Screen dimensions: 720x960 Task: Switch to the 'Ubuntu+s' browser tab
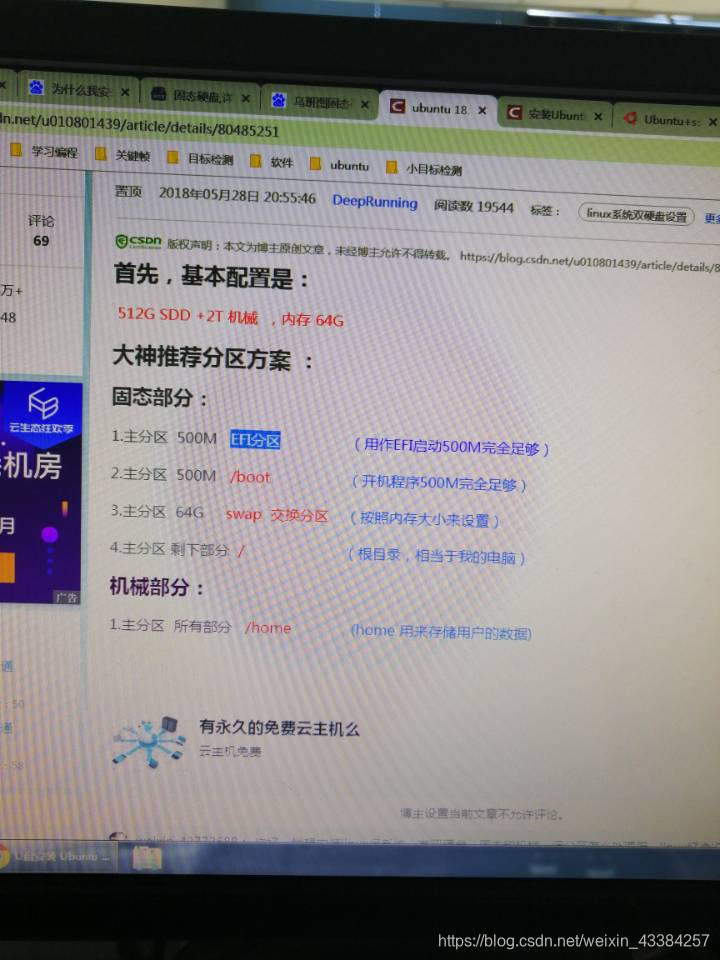669,120
